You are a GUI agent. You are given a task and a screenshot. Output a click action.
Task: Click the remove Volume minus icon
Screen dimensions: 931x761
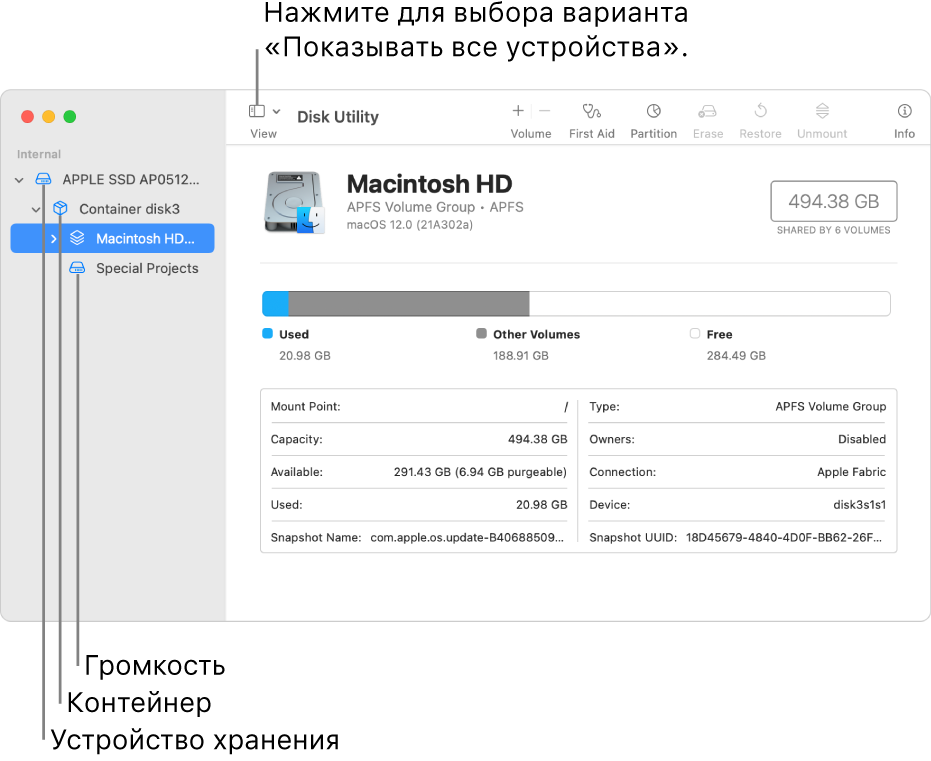coord(544,110)
